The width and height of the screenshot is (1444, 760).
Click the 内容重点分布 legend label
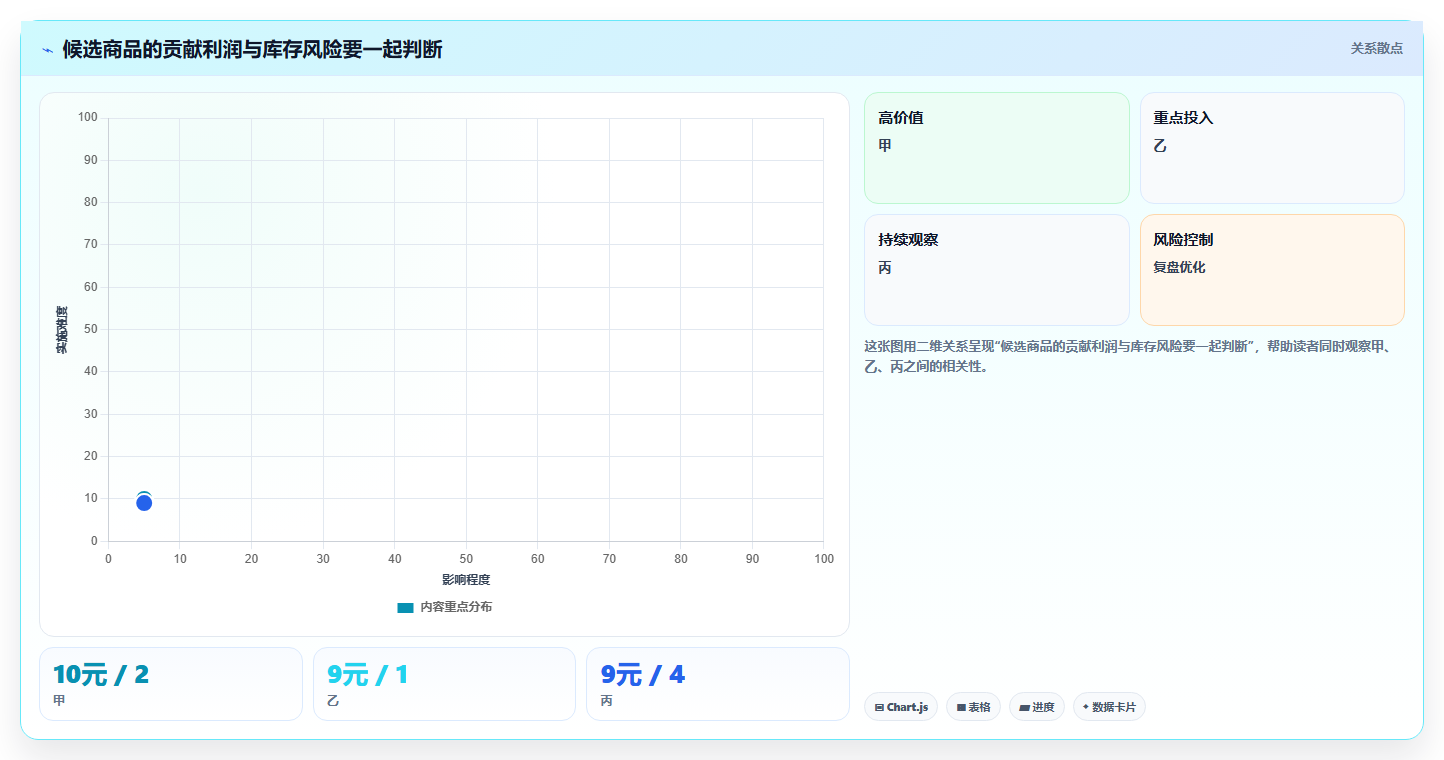[x=456, y=608]
